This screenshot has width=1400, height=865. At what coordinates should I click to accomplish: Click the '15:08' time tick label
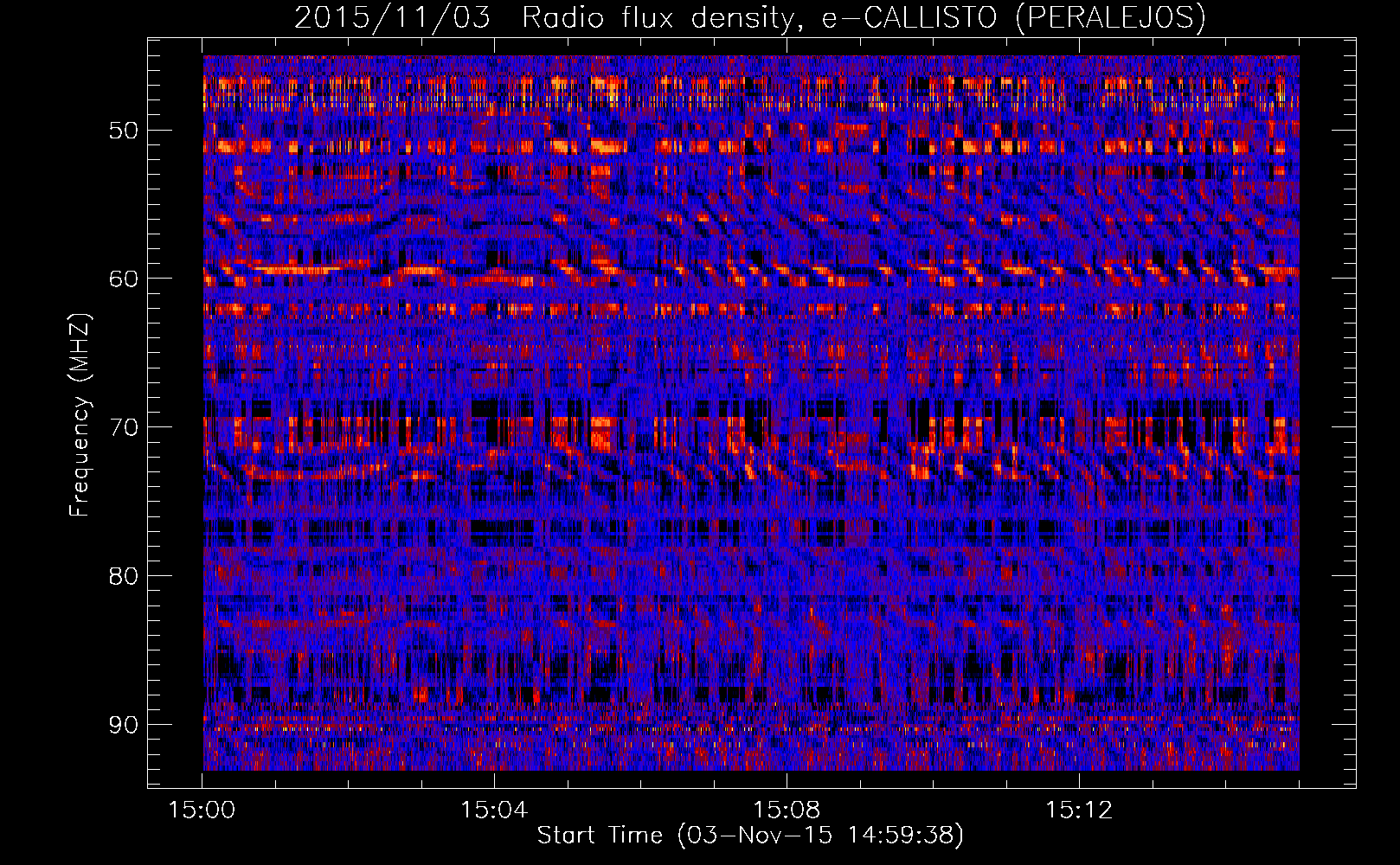(x=787, y=811)
